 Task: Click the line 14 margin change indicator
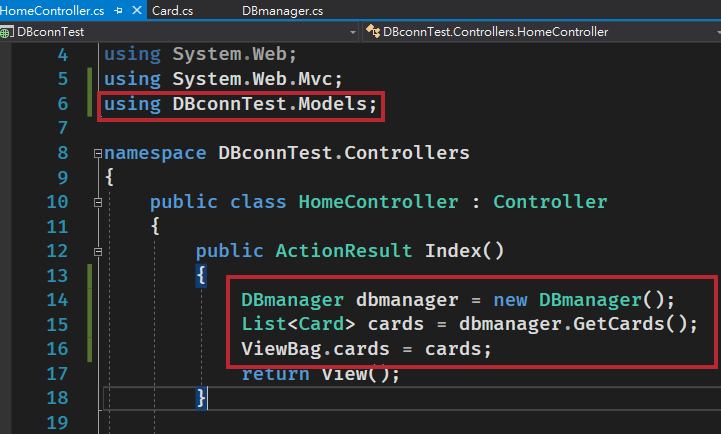coord(90,300)
